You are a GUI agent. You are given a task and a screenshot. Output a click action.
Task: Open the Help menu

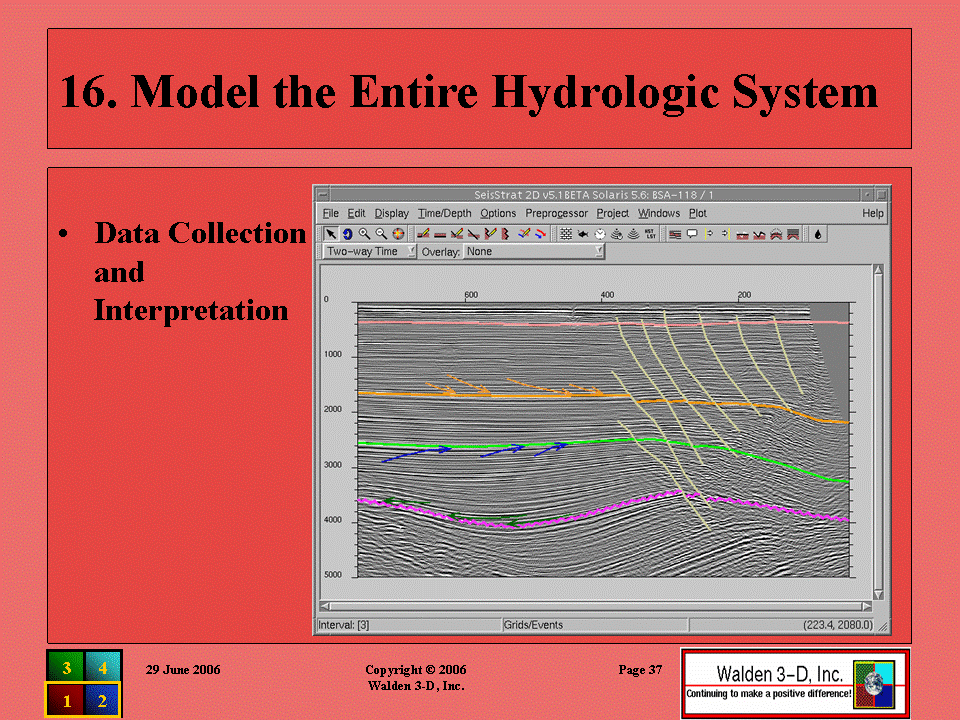click(x=872, y=213)
